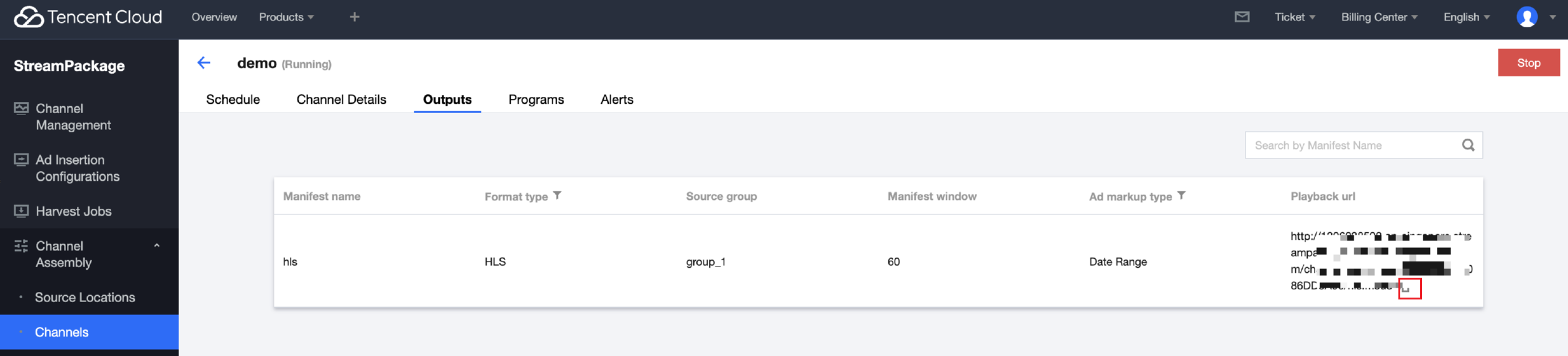Image resolution: width=1568 pixels, height=356 pixels.
Task: Open the Billing Center dropdown
Action: [x=1379, y=17]
